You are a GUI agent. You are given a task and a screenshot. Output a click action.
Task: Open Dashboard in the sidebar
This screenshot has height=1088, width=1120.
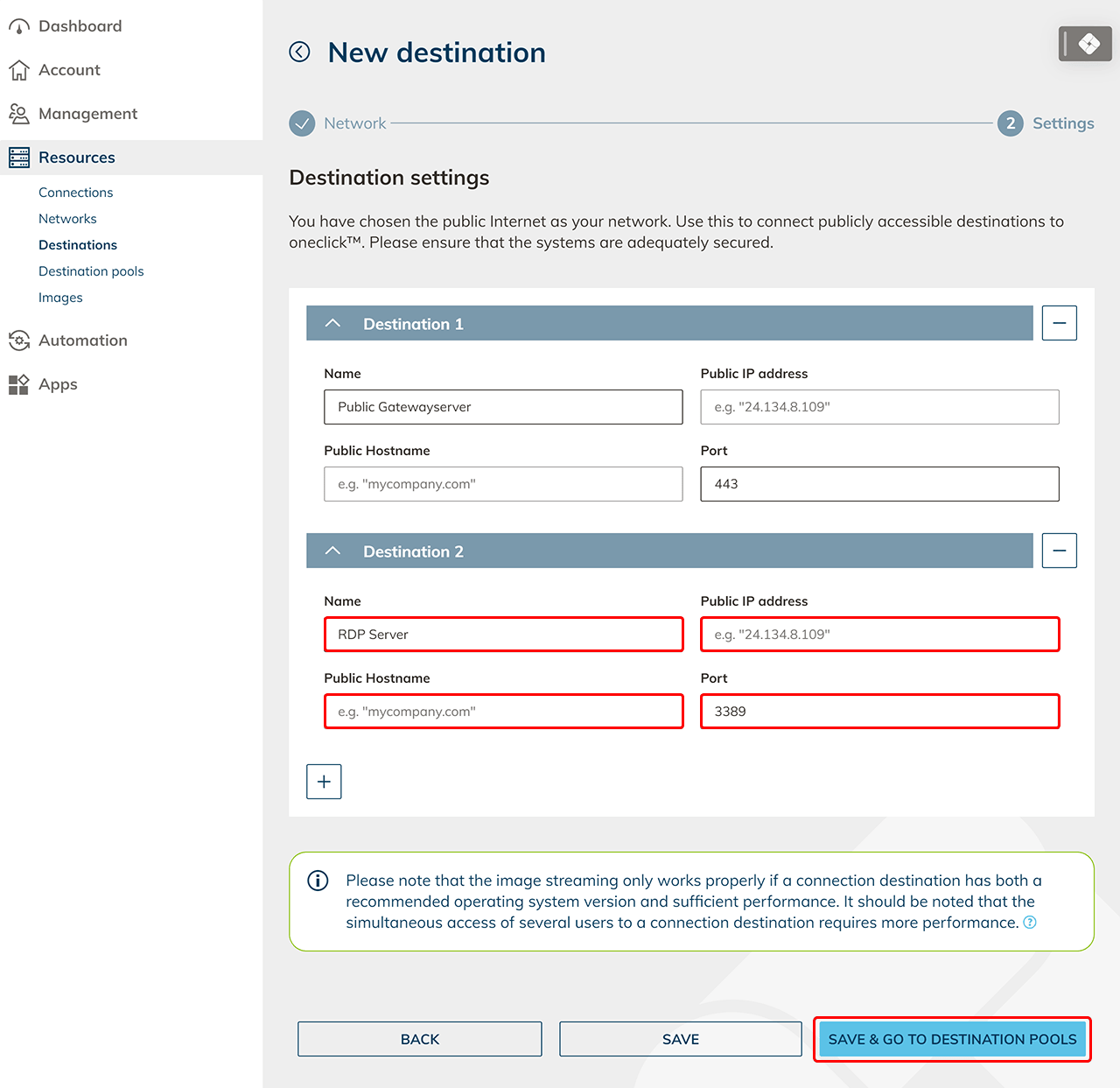pos(80,26)
